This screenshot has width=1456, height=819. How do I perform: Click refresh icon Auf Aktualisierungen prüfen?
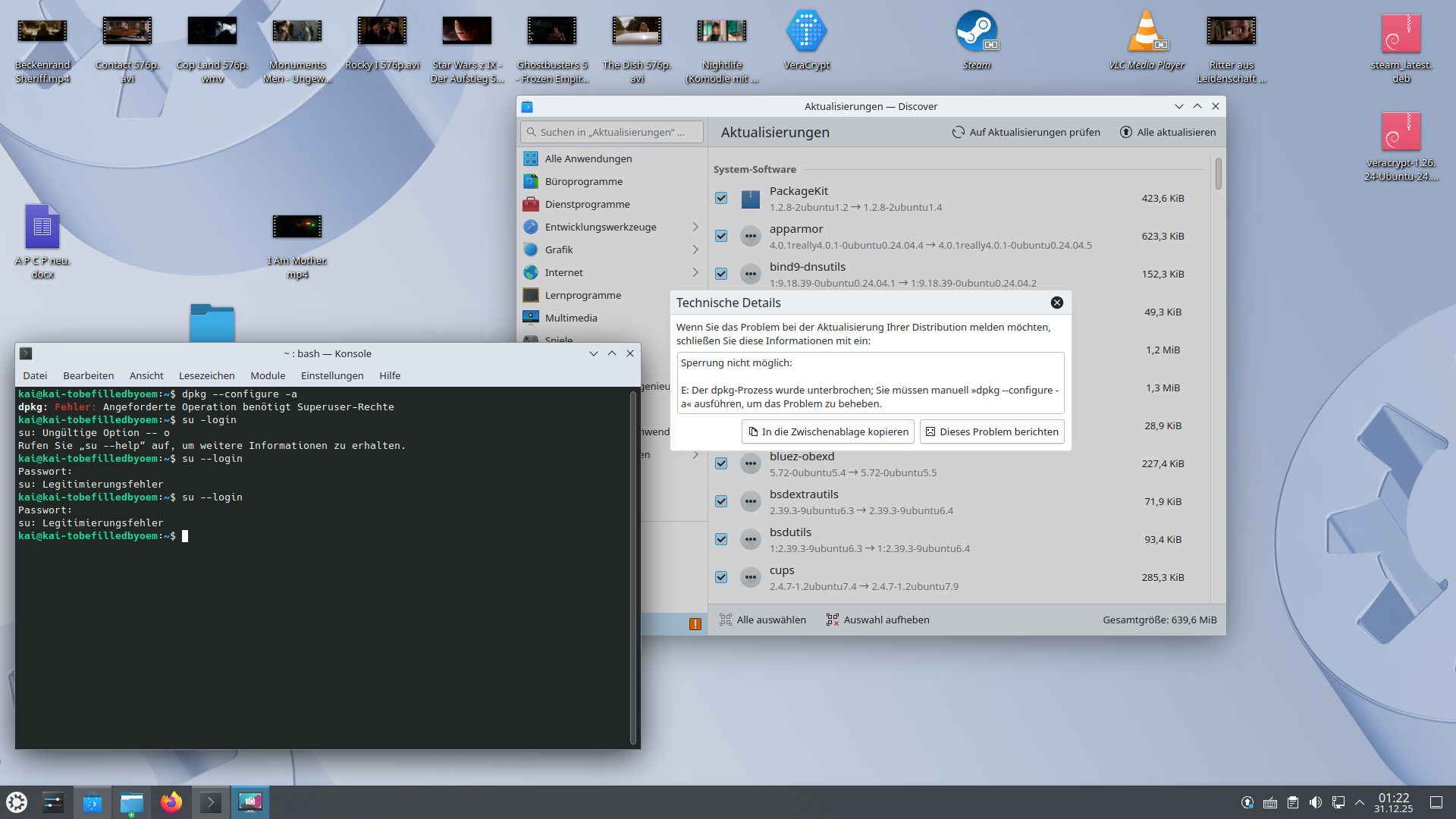[959, 132]
